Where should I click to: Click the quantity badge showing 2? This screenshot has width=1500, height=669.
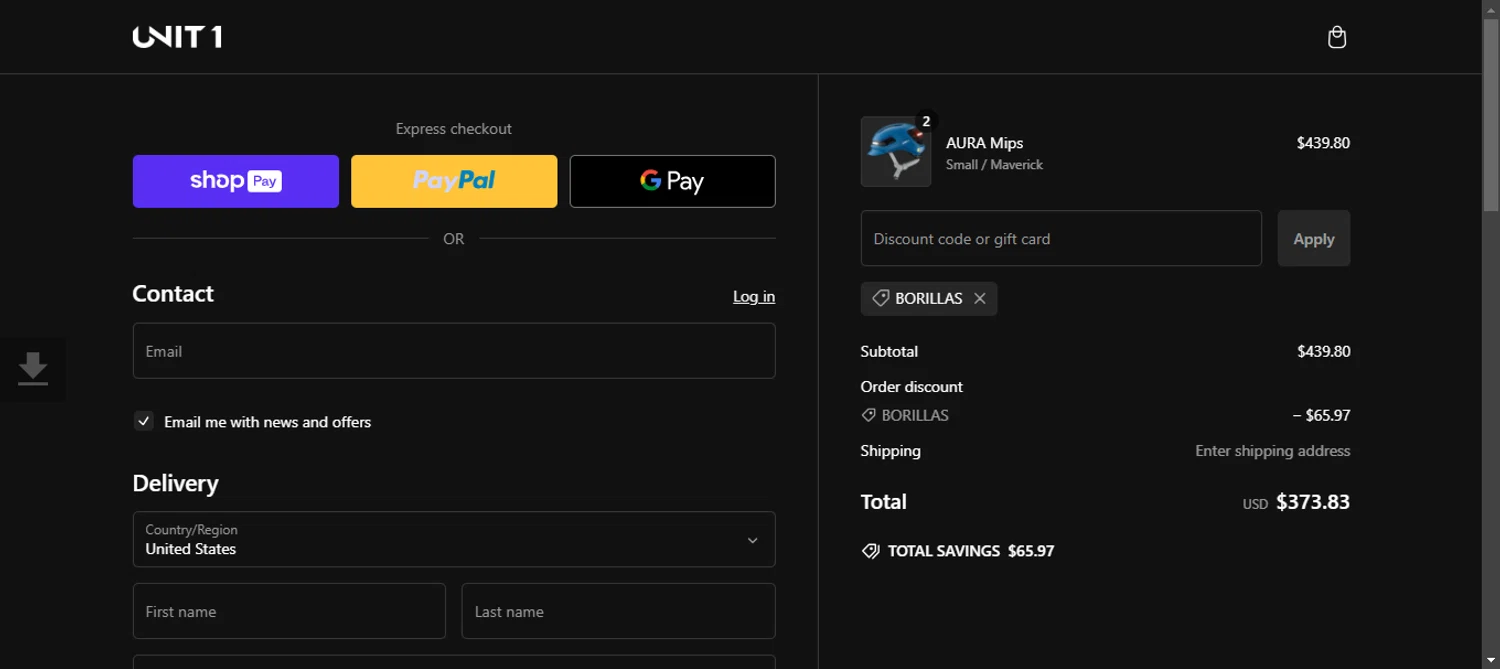tap(926, 121)
